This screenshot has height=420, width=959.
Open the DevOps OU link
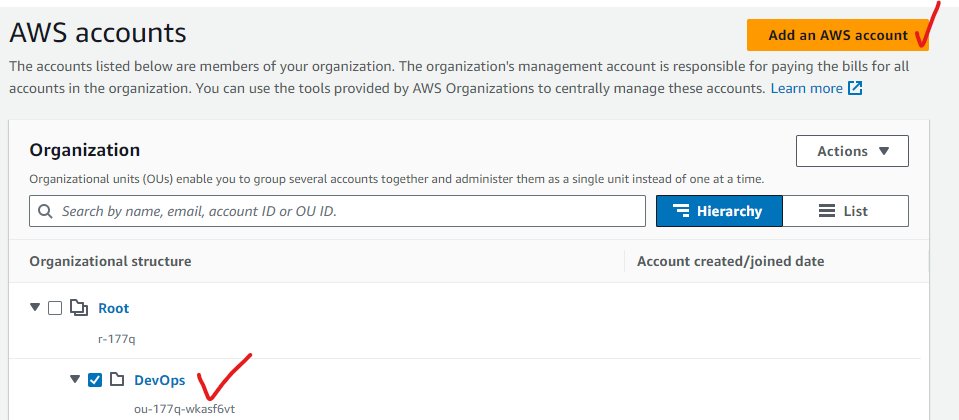tap(159, 379)
